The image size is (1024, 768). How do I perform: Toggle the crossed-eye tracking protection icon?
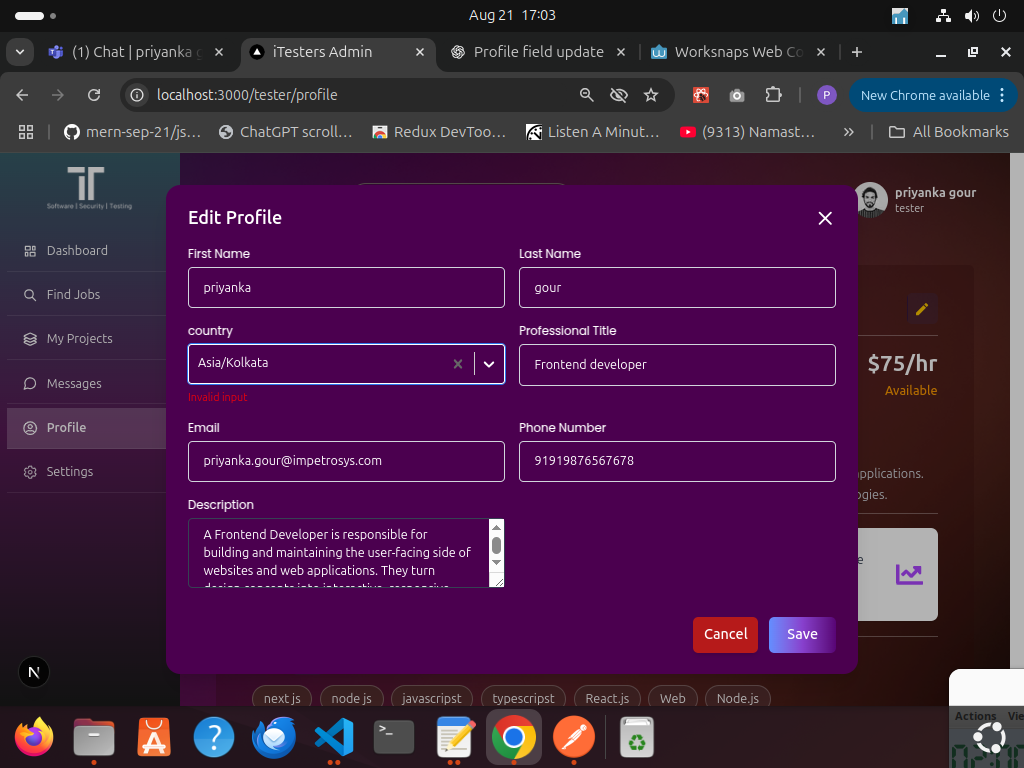point(619,95)
